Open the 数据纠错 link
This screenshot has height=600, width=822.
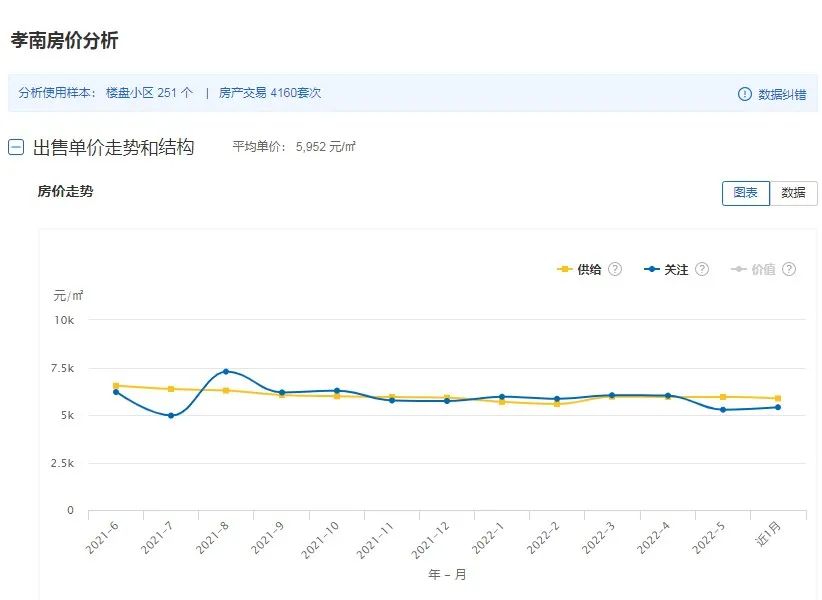click(782, 94)
